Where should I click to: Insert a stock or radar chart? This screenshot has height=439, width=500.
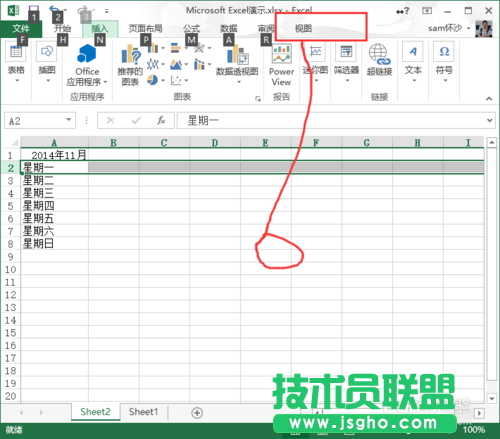199,48
